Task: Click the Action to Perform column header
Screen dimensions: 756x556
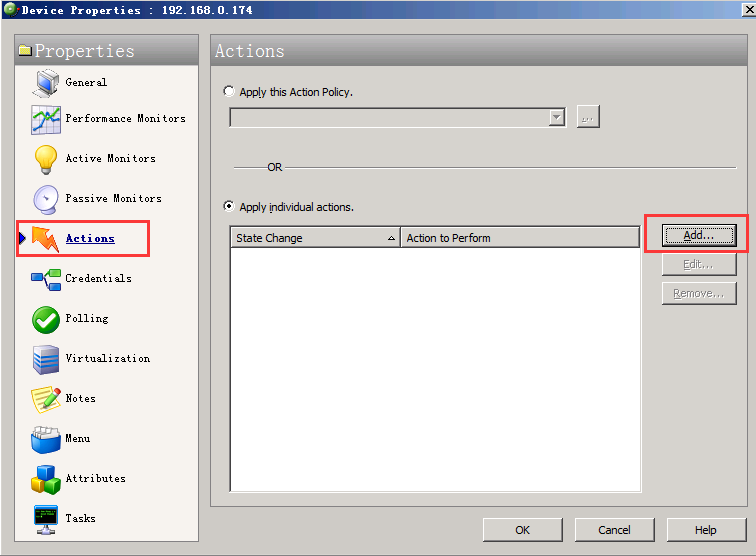Action: coord(519,238)
